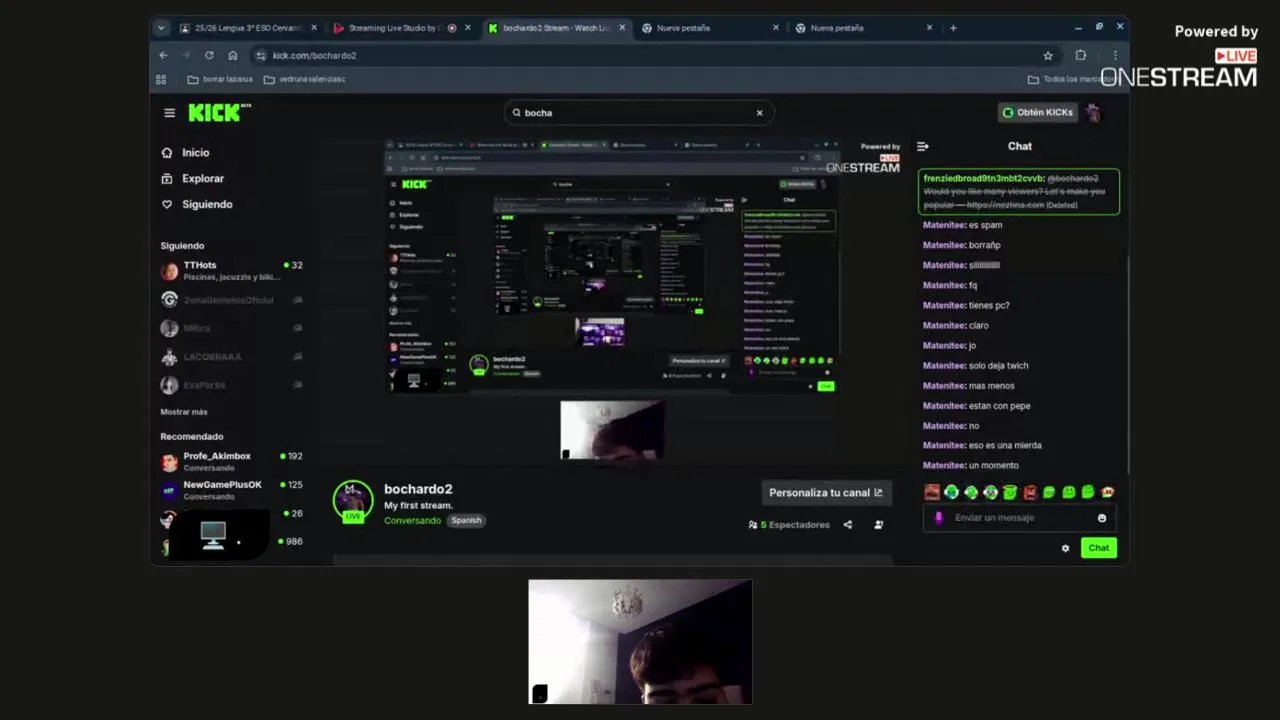Screen dimensions: 1280x720
Task: Click the green Chat send button
Action: [x=1099, y=548]
